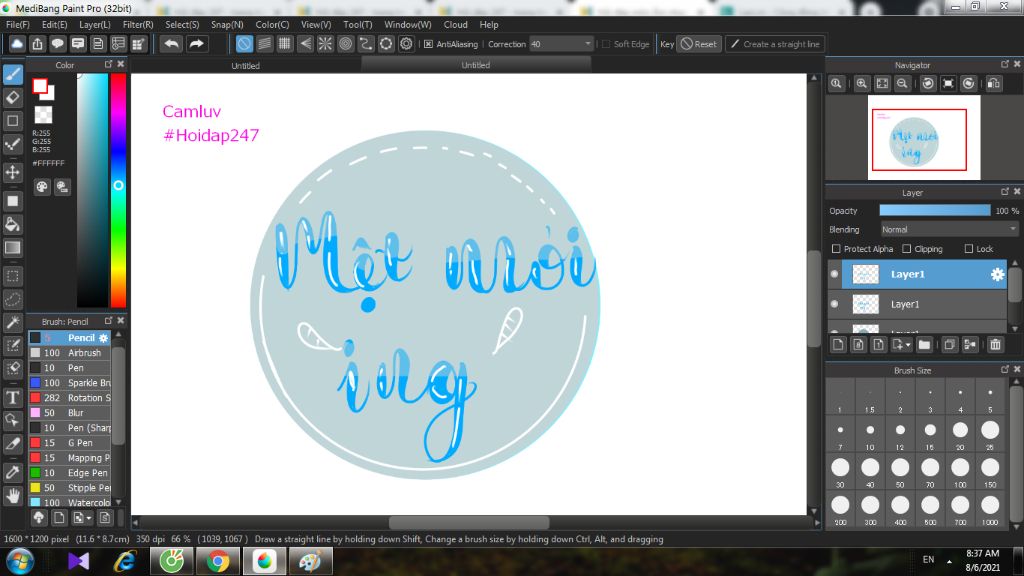The width and height of the screenshot is (1024, 576).
Task: Flip canvas view in Navigator
Action: click(994, 84)
